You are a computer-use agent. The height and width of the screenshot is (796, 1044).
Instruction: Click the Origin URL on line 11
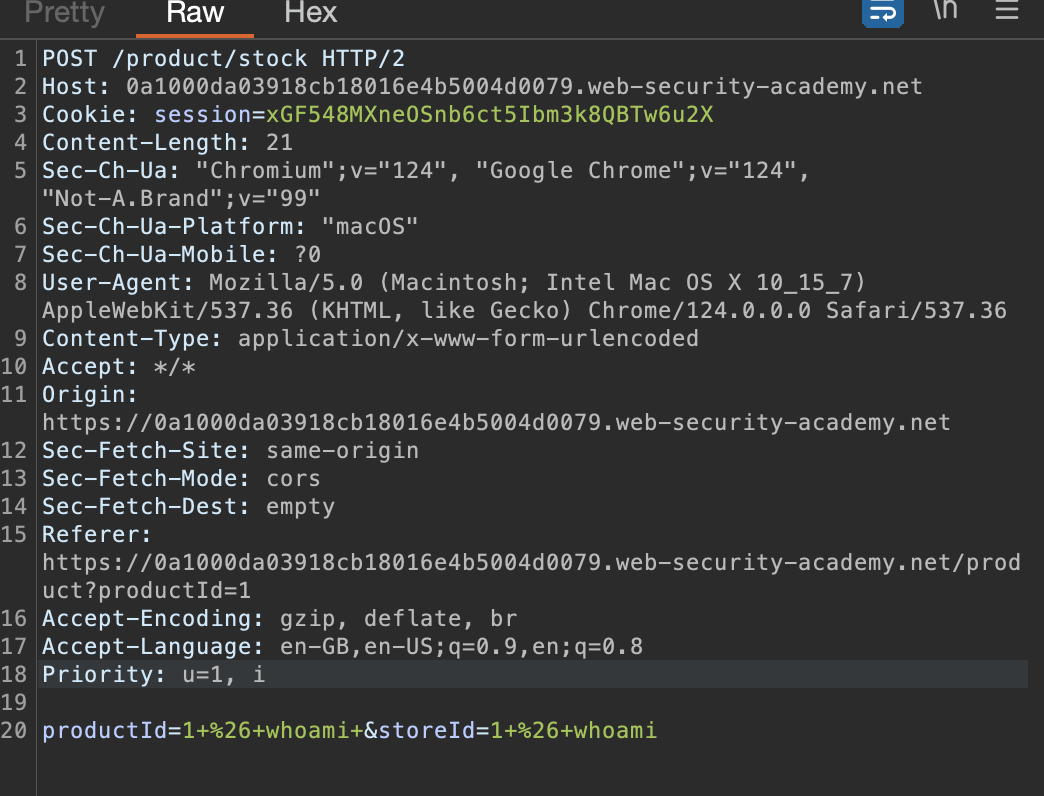click(495, 423)
